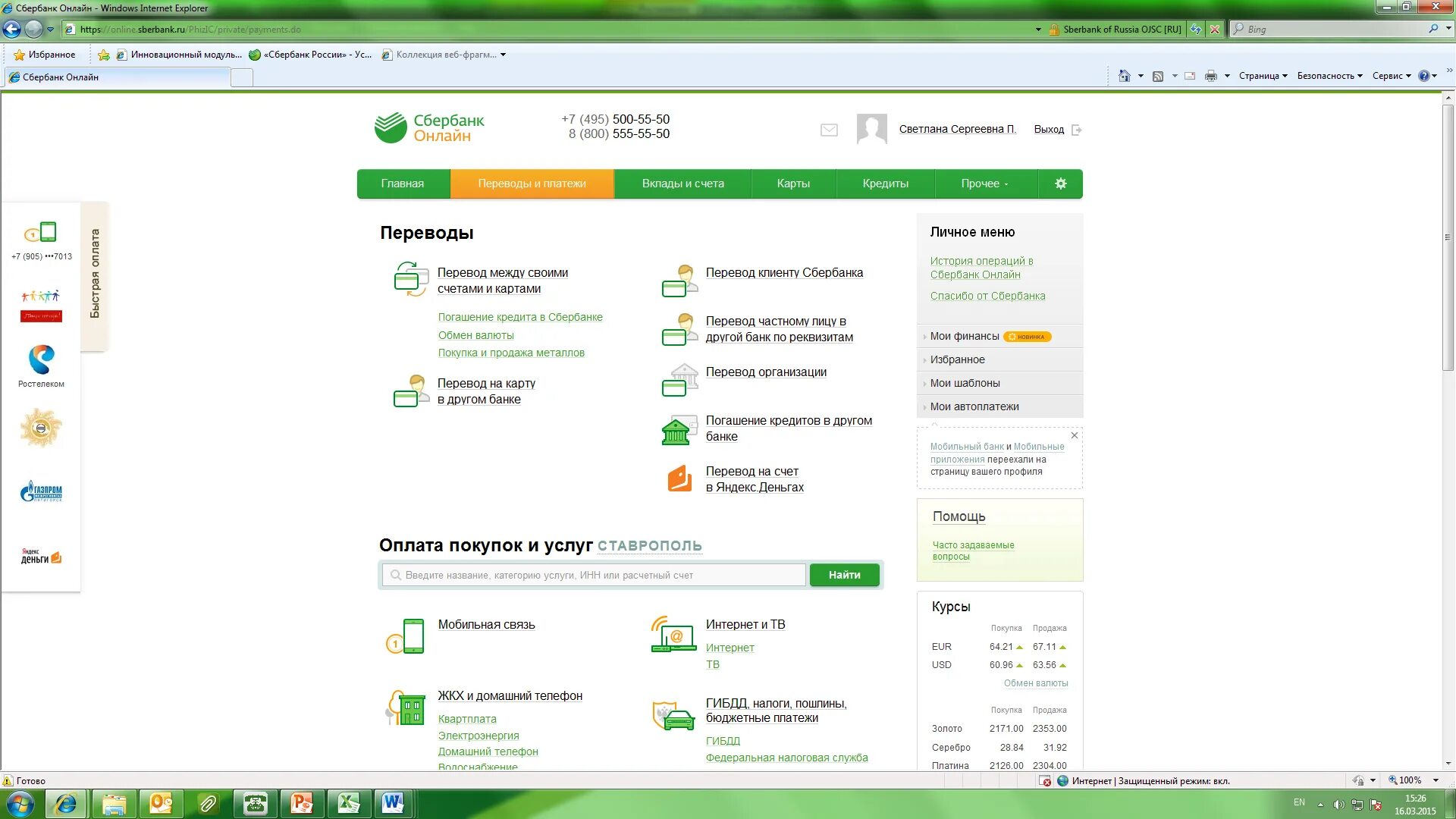
Task: Open the Безопасность menu in the IE toolbar
Action: pyautogui.click(x=1329, y=76)
